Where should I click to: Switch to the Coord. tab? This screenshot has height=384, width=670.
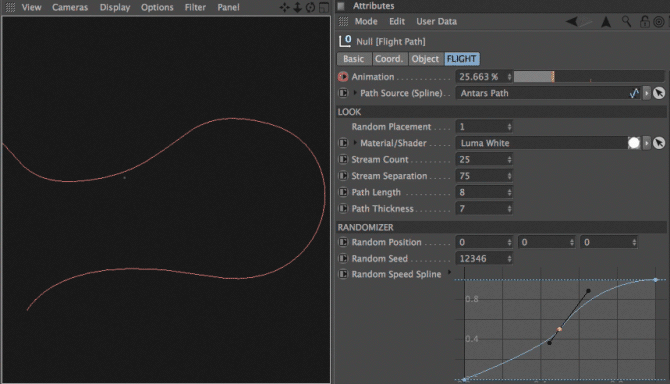(x=389, y=59)
